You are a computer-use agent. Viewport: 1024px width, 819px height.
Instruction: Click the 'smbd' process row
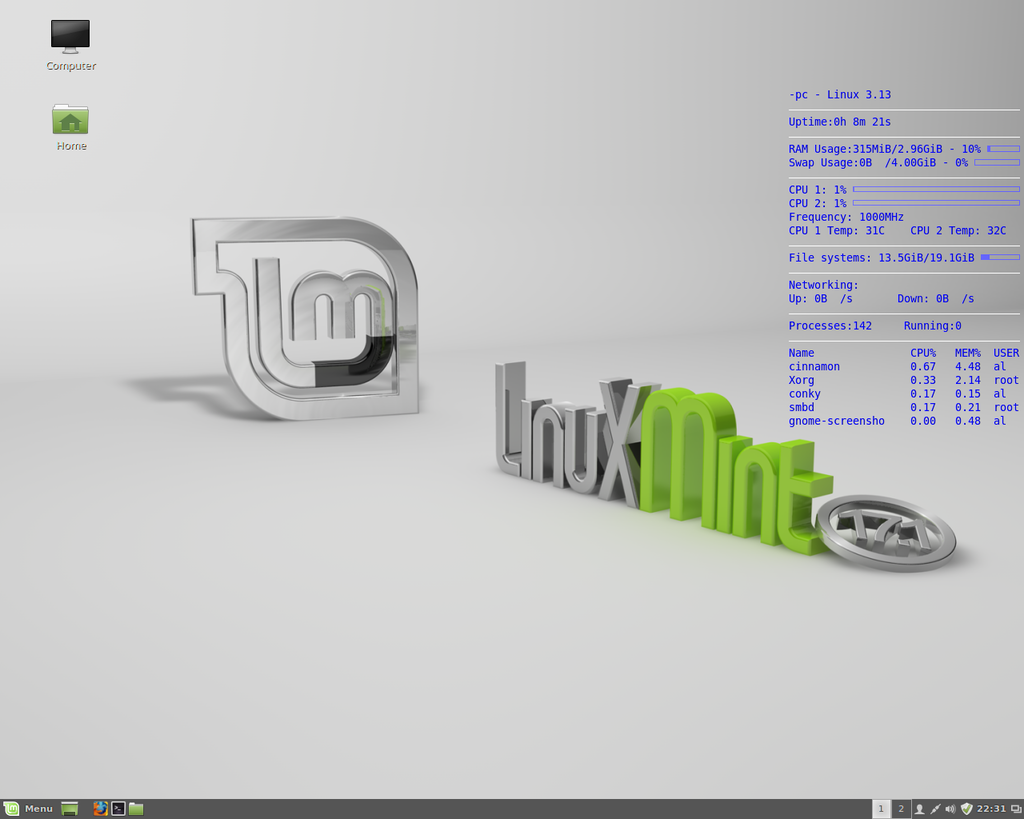coord(903,408)
